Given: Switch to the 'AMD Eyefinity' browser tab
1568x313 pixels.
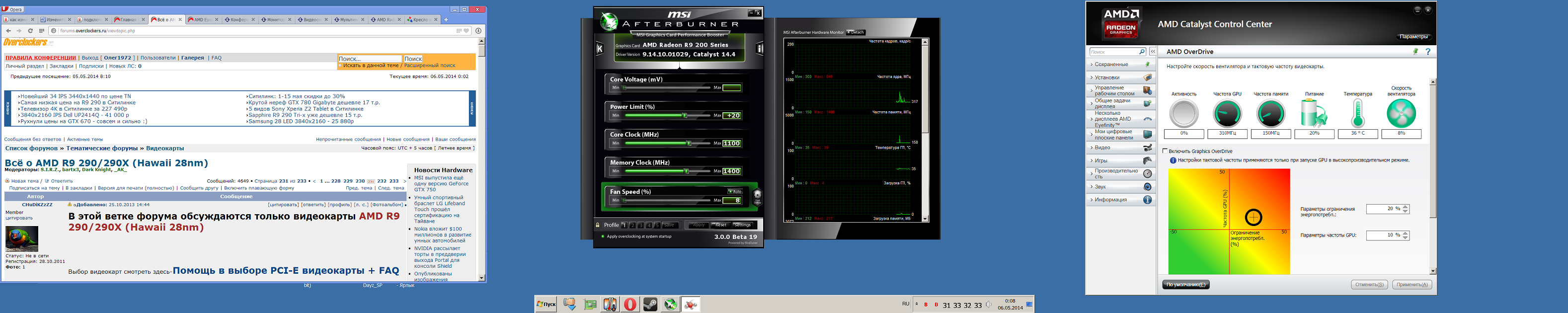Looking at the screenshot, I should click(x=203, y=19).
